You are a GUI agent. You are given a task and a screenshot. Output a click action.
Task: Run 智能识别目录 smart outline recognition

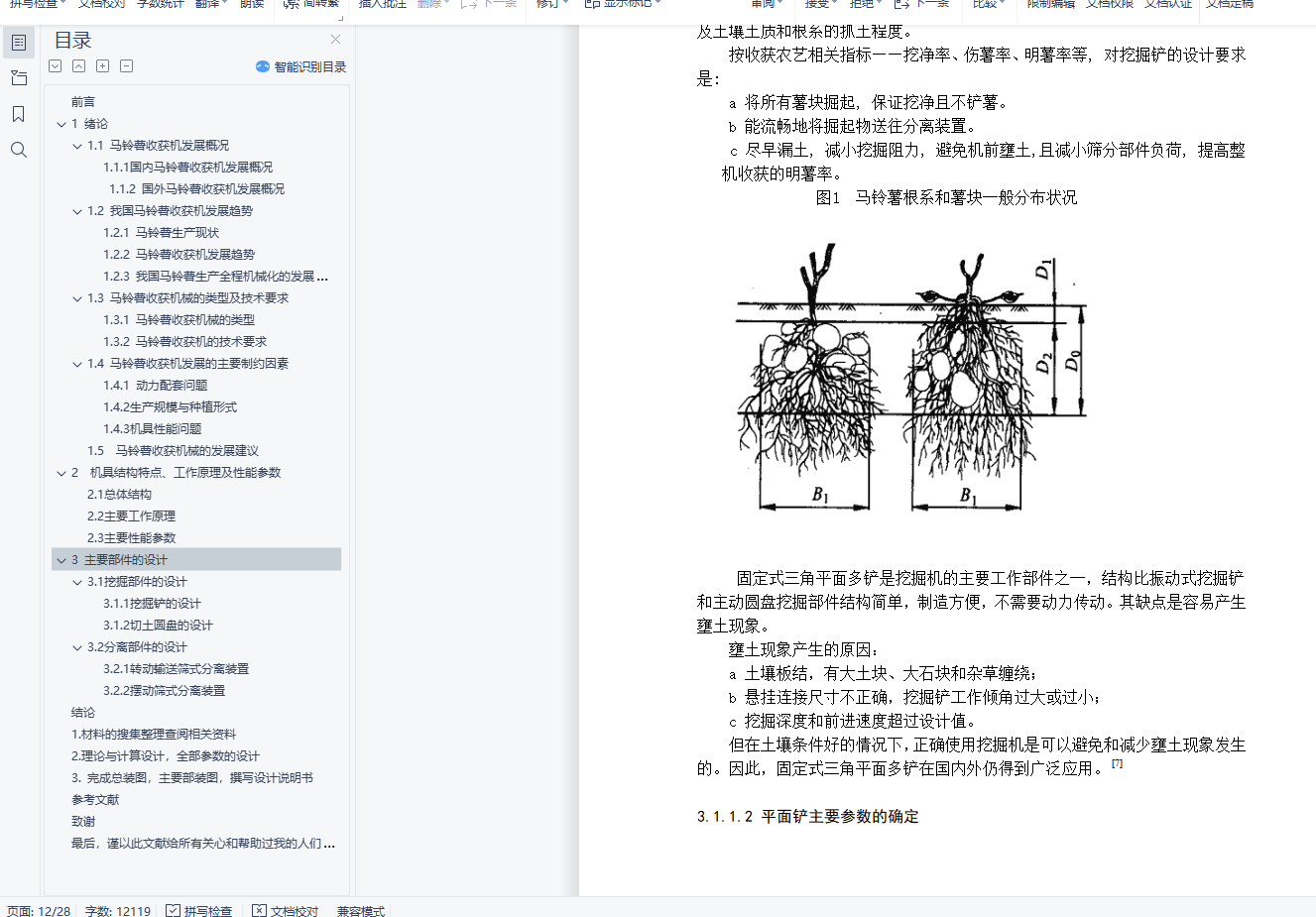tap(300, 66)
